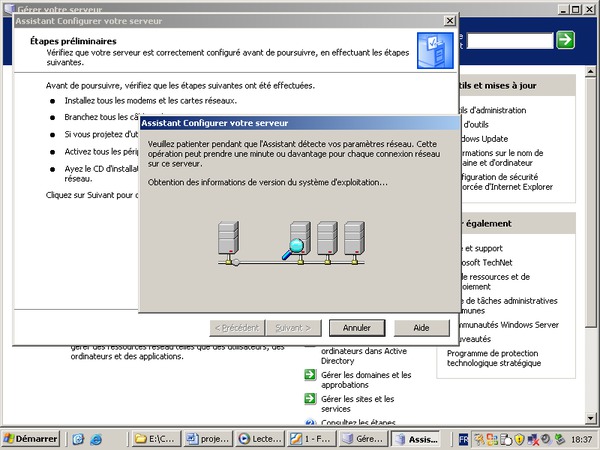The width and height of the screenshot is (600, 450).
Task: Click the green arrow beside Gérer les domaines
Action: coord(310,375)
